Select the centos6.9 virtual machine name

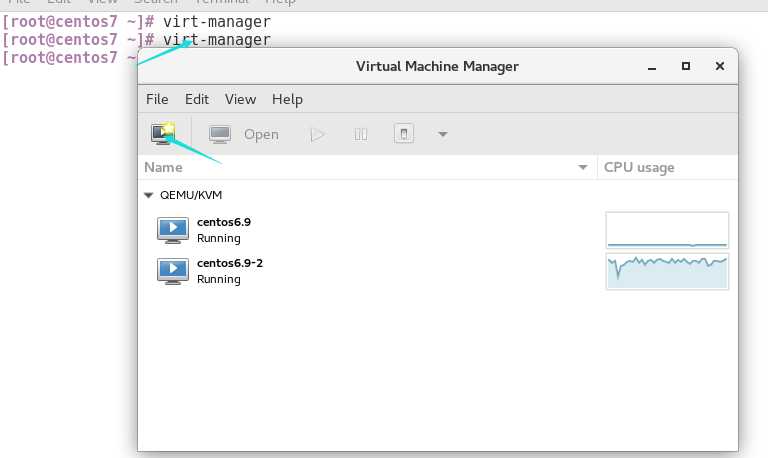pos(224,222)
